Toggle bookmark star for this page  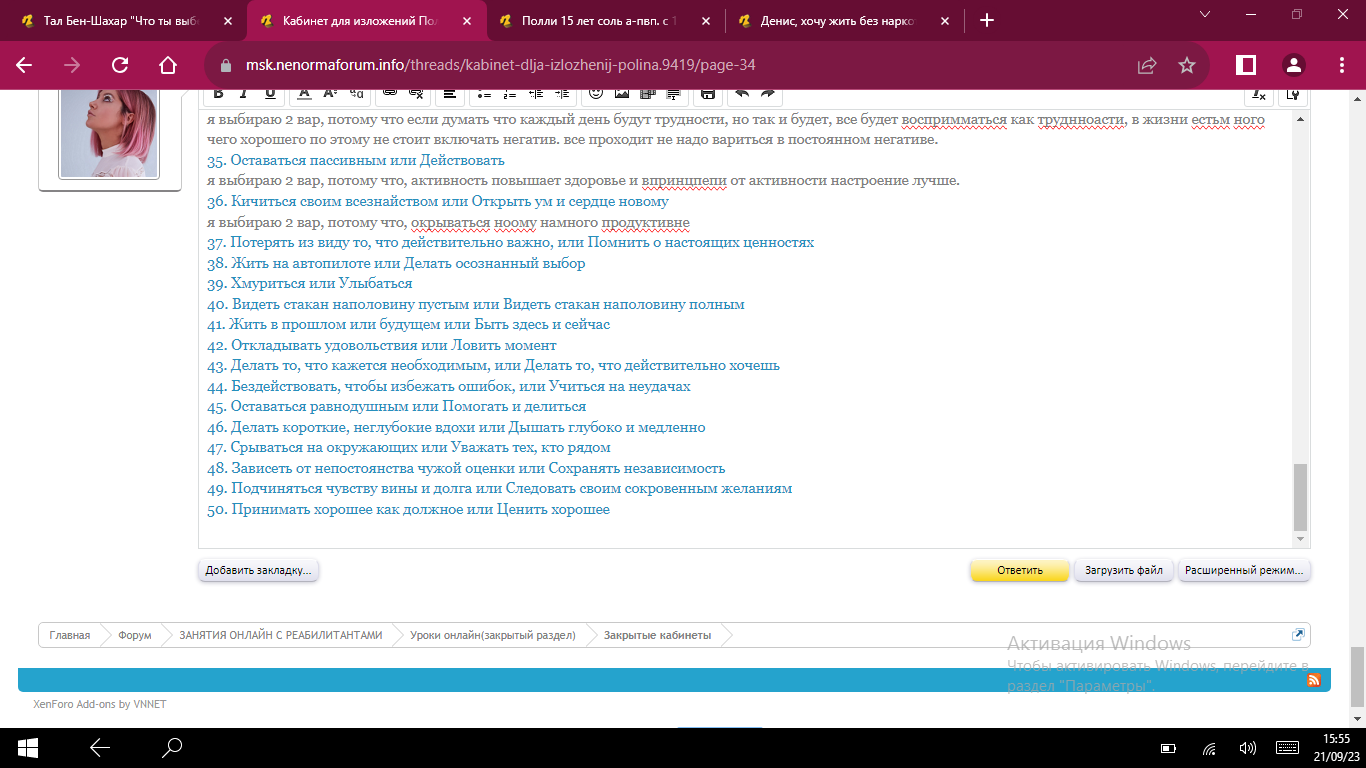coord(1187,65)
